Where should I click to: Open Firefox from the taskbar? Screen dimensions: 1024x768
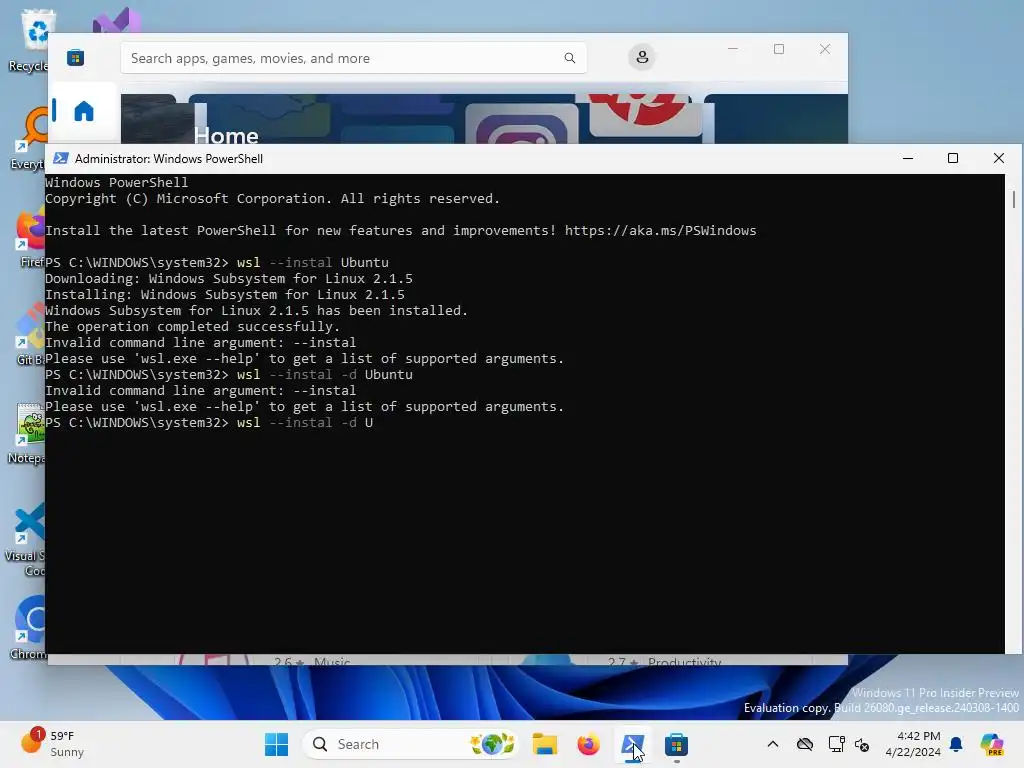(588, 744)
